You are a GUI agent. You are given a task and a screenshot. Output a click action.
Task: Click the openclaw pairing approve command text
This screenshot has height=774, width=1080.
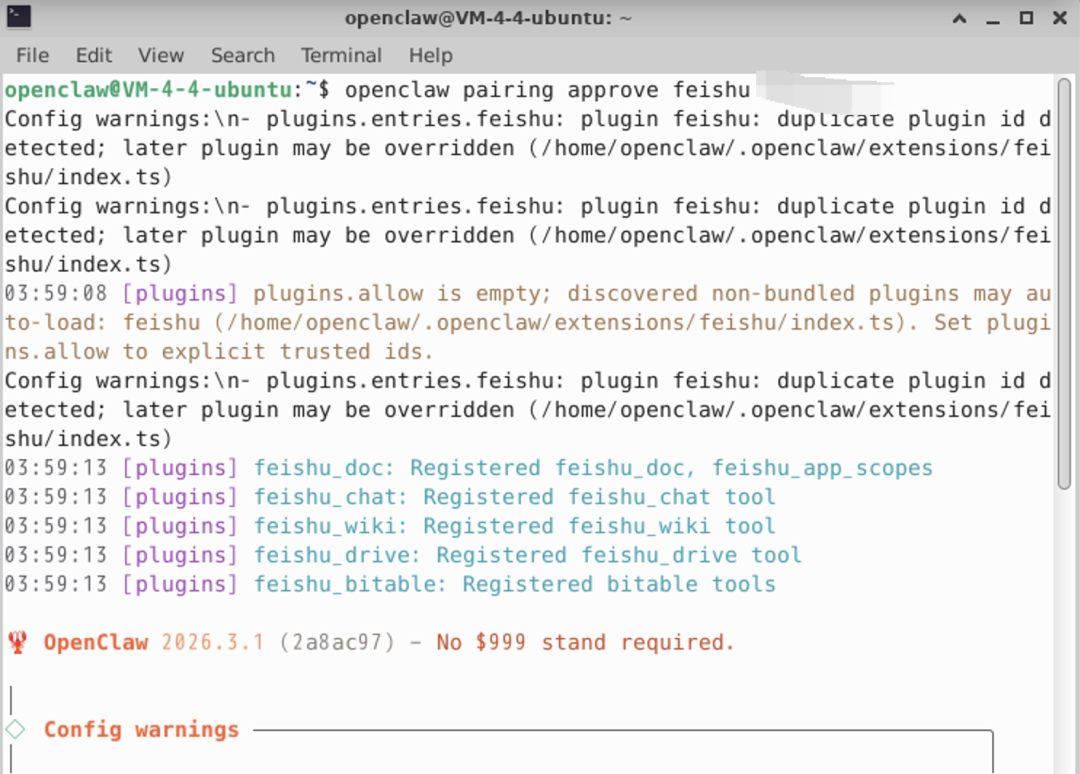tap(546, 90)
